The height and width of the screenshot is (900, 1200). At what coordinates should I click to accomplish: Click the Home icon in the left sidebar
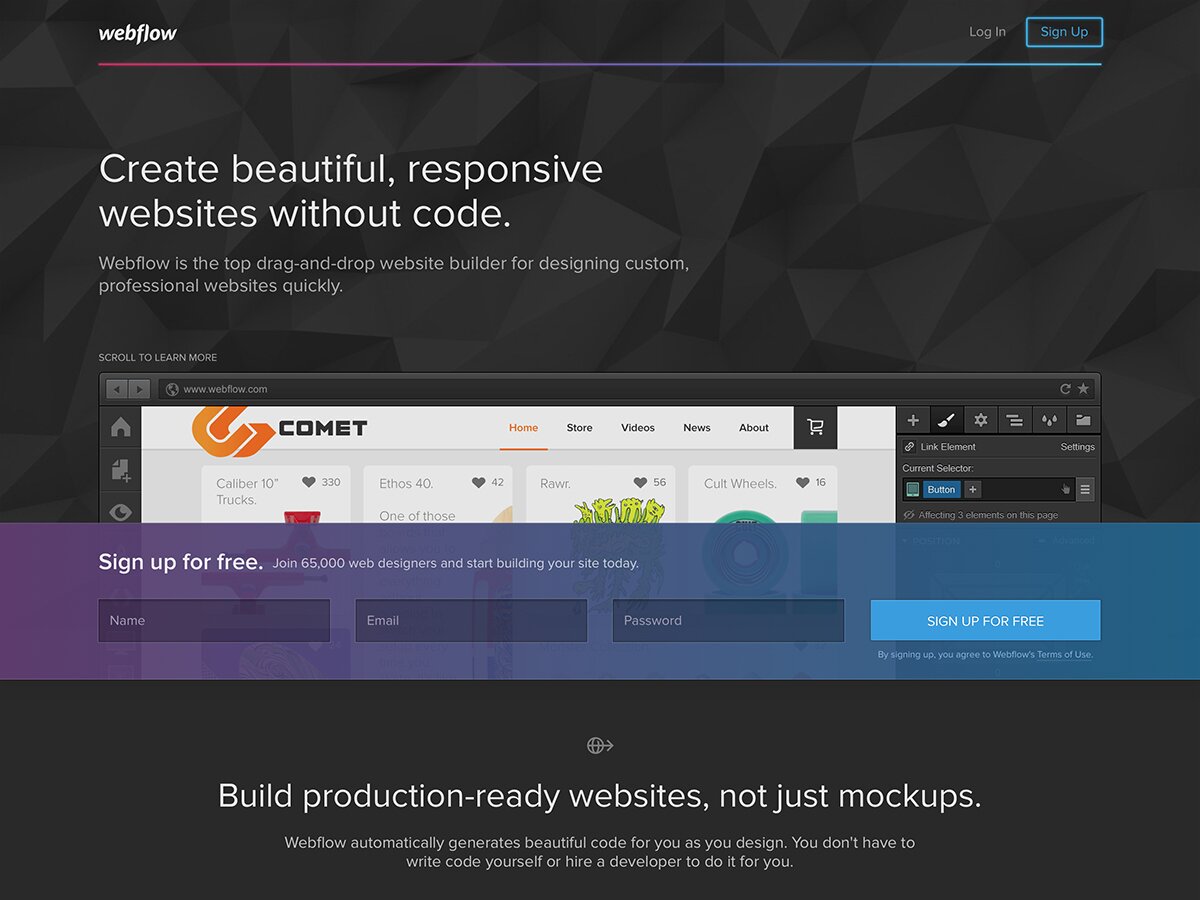point(120,427)
